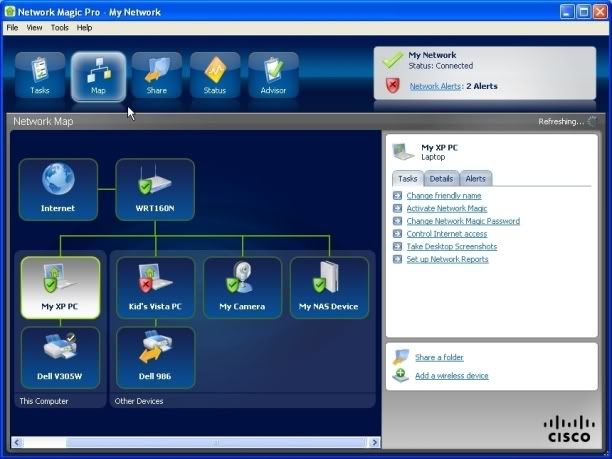This screenshot has width=612, height=459.
Task: Select the Internet globe node
Action: [58, 189]
